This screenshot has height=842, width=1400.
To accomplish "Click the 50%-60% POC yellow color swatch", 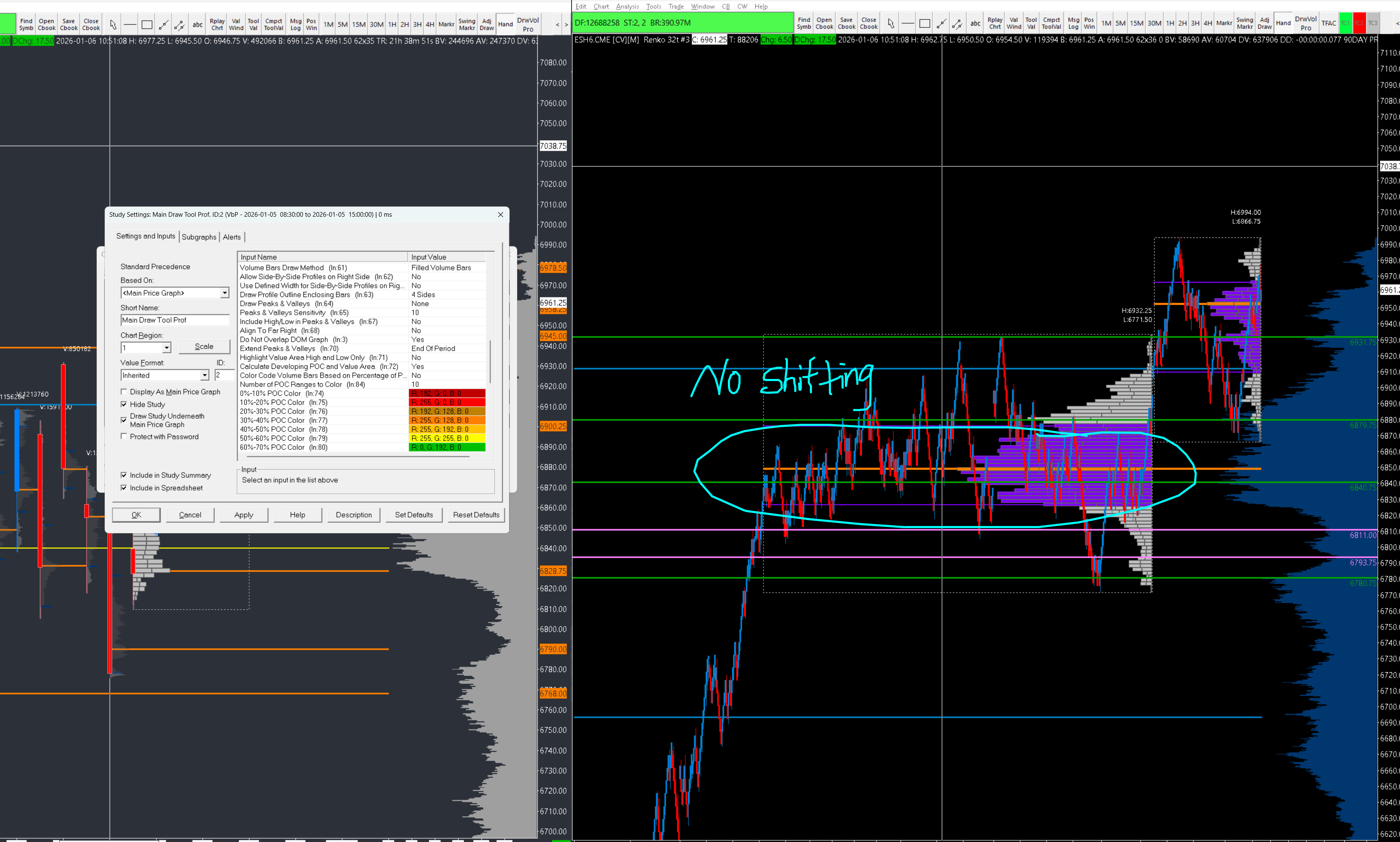I will pos(447,438).
